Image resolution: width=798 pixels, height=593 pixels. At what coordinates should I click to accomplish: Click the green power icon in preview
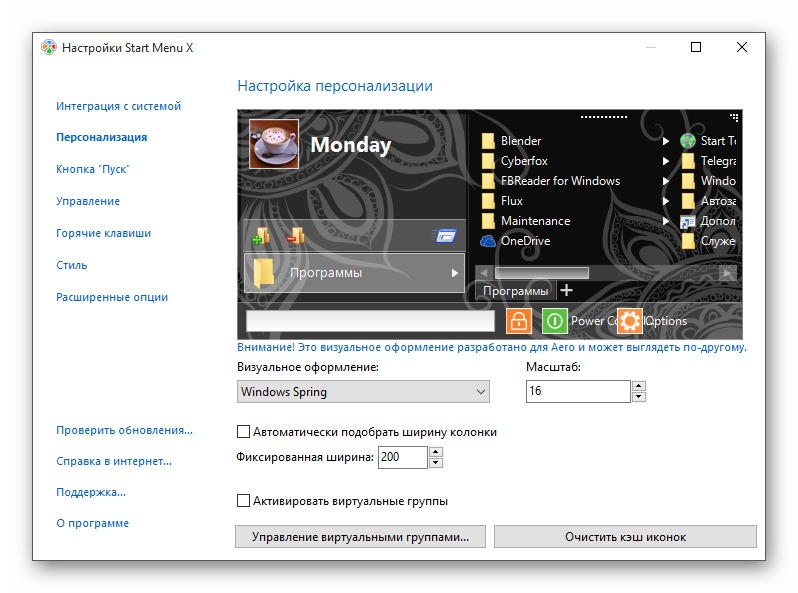[x=555, y=321]
